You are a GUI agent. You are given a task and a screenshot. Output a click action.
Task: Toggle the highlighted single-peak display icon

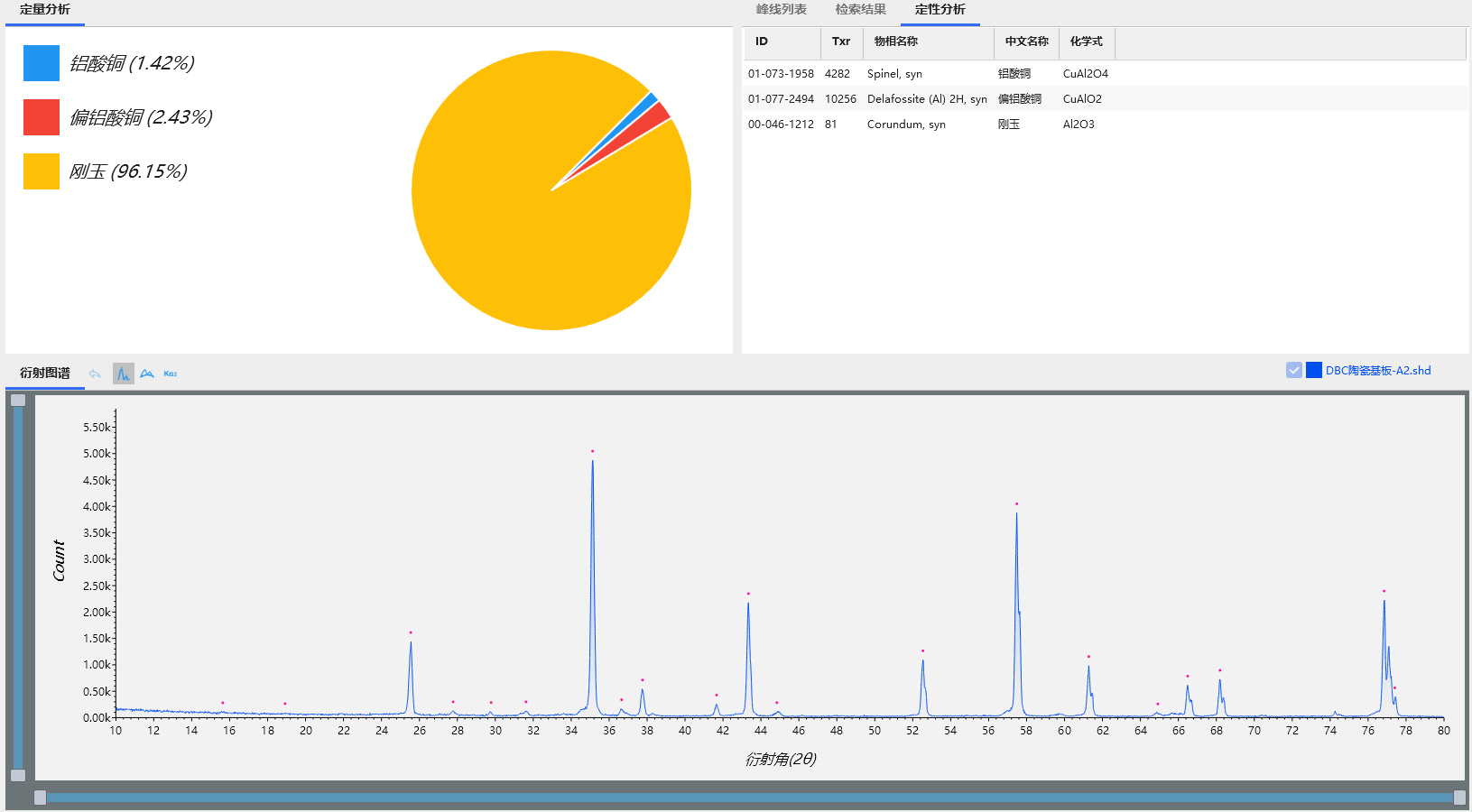click(123, 374)
